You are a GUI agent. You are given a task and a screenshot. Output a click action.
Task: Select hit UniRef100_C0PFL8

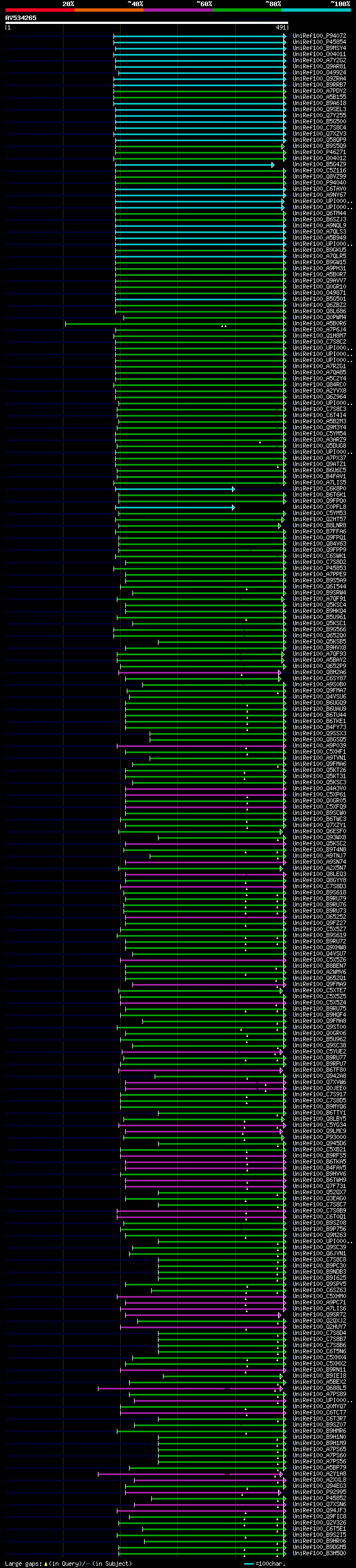319,507
